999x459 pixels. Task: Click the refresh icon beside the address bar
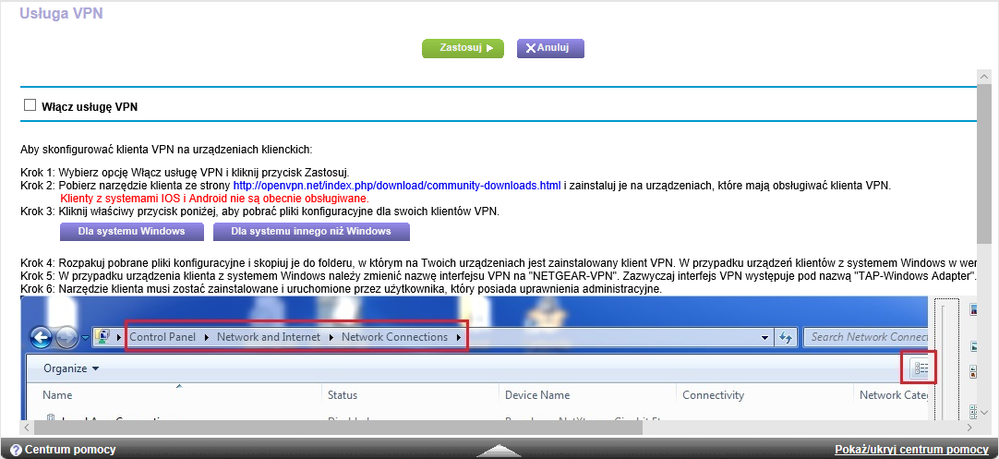[x=786, y=337]
